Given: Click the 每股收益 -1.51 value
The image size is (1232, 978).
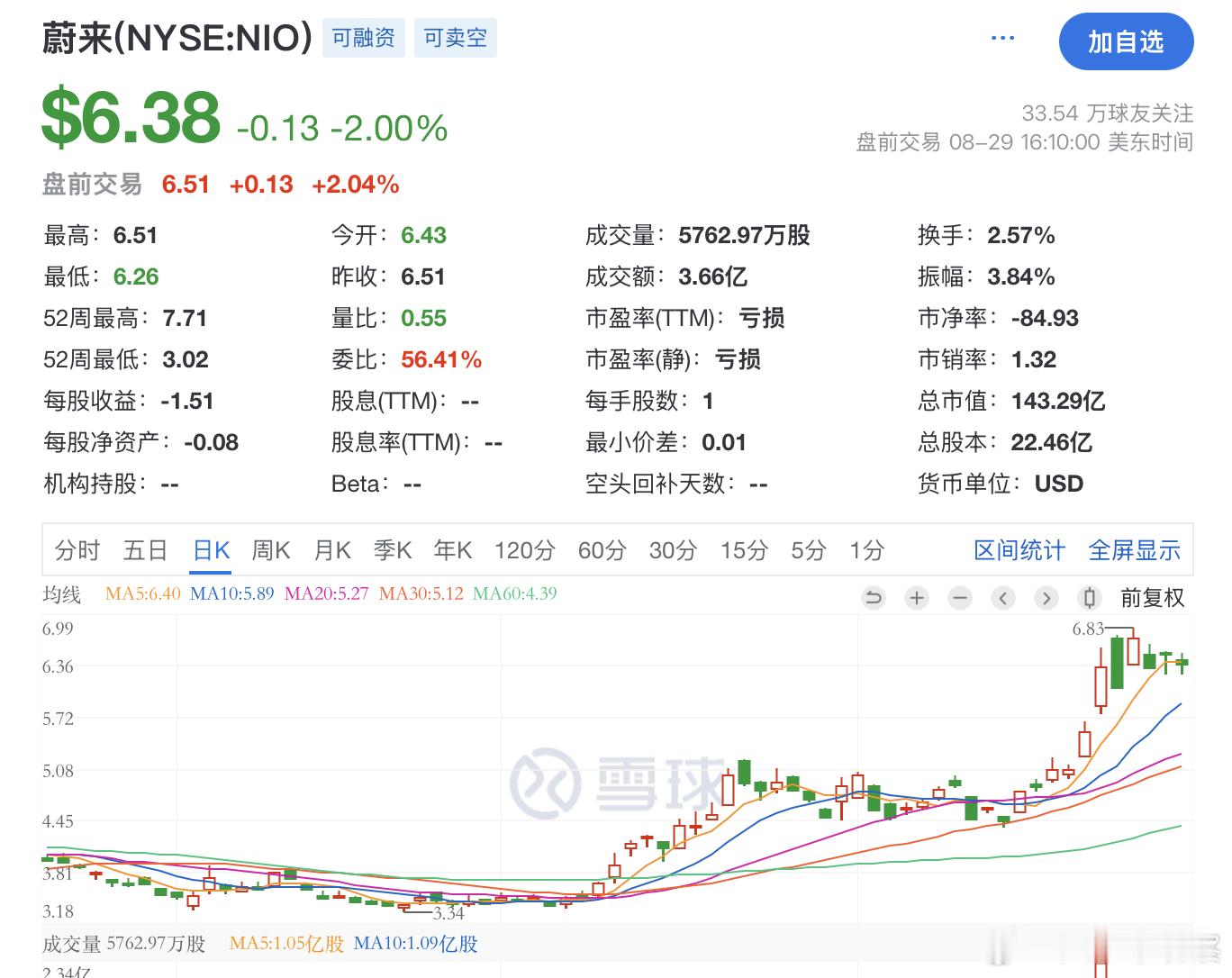Looking at the screenshot, I should (187, 402).
